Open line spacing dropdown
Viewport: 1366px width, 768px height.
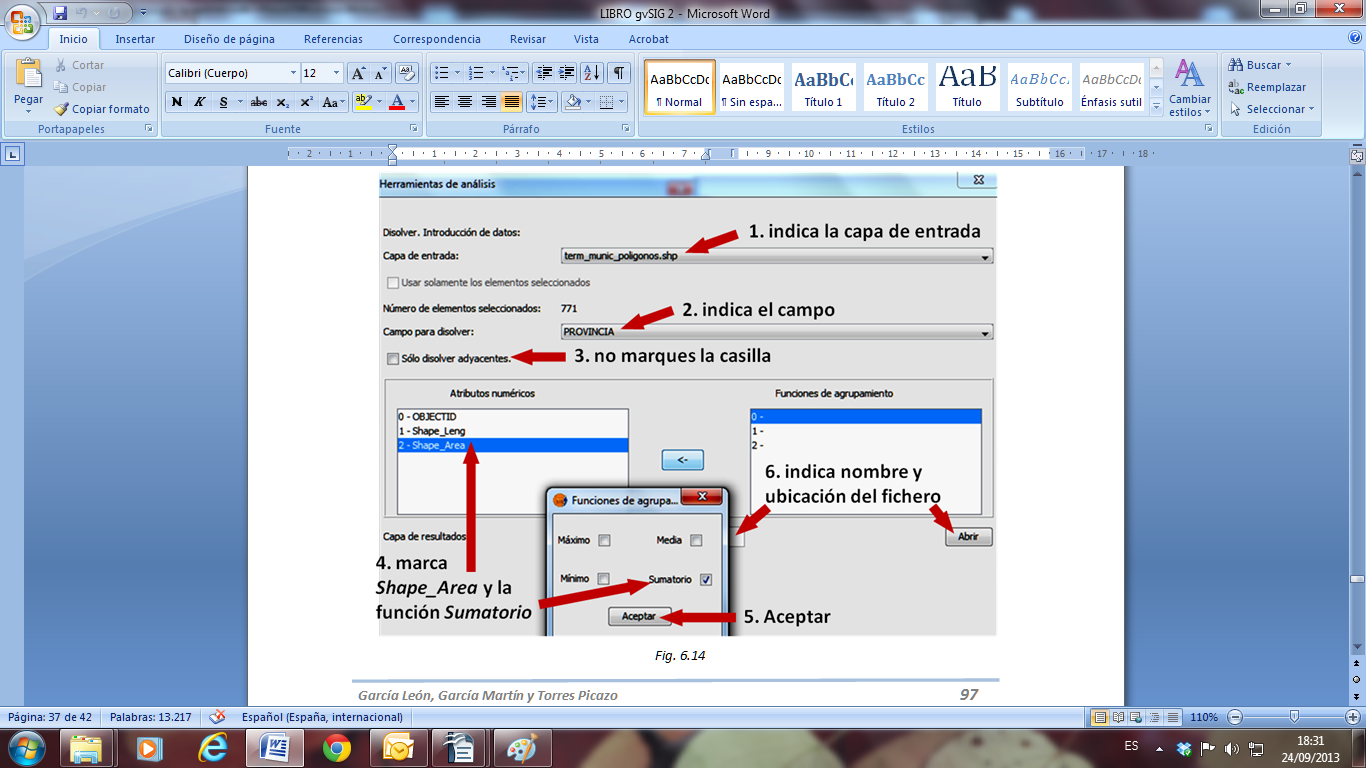pyautogui.click(x=541, y=102)
